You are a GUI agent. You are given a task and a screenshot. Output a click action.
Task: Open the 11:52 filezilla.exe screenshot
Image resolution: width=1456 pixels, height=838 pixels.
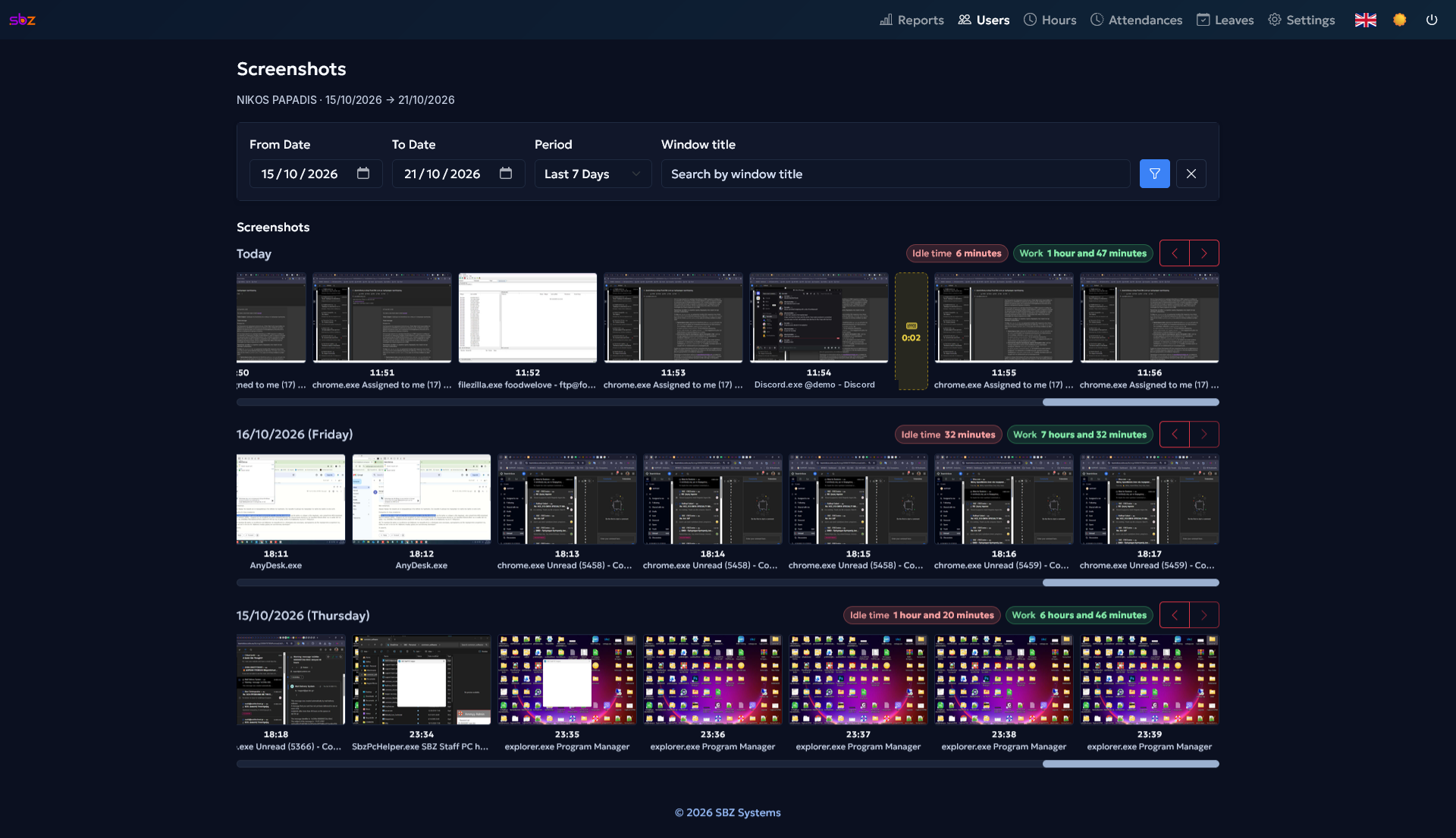tap(527, 318)
